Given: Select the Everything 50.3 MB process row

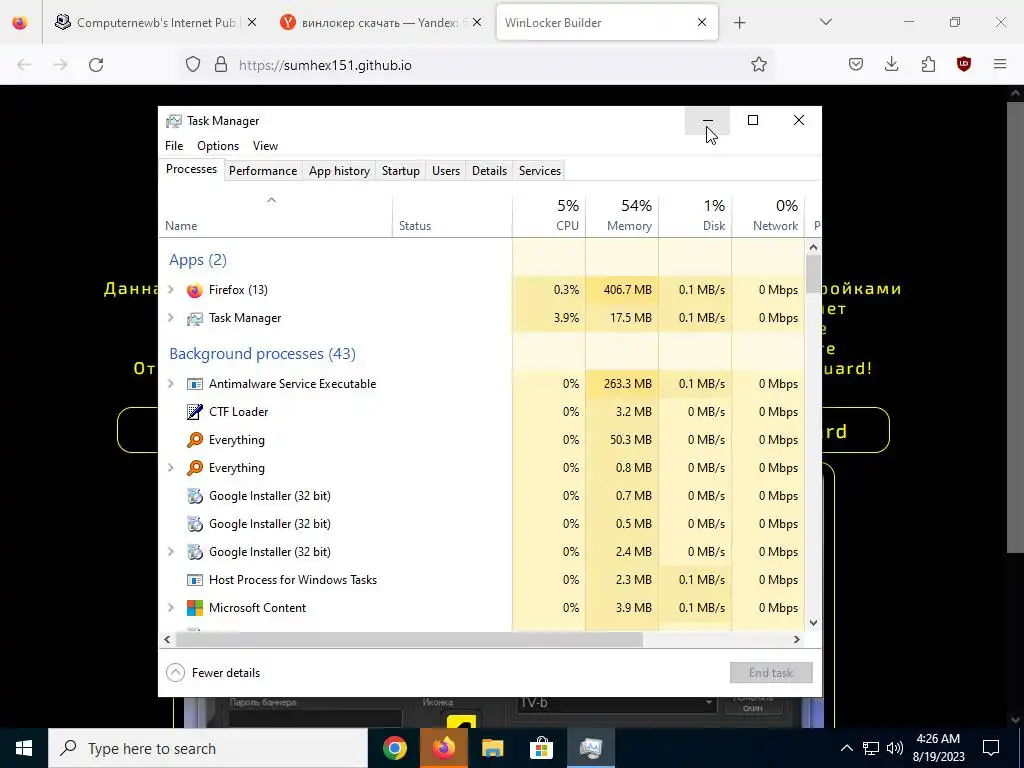Looking at the screenshot, I should click(x=482, y=440).
